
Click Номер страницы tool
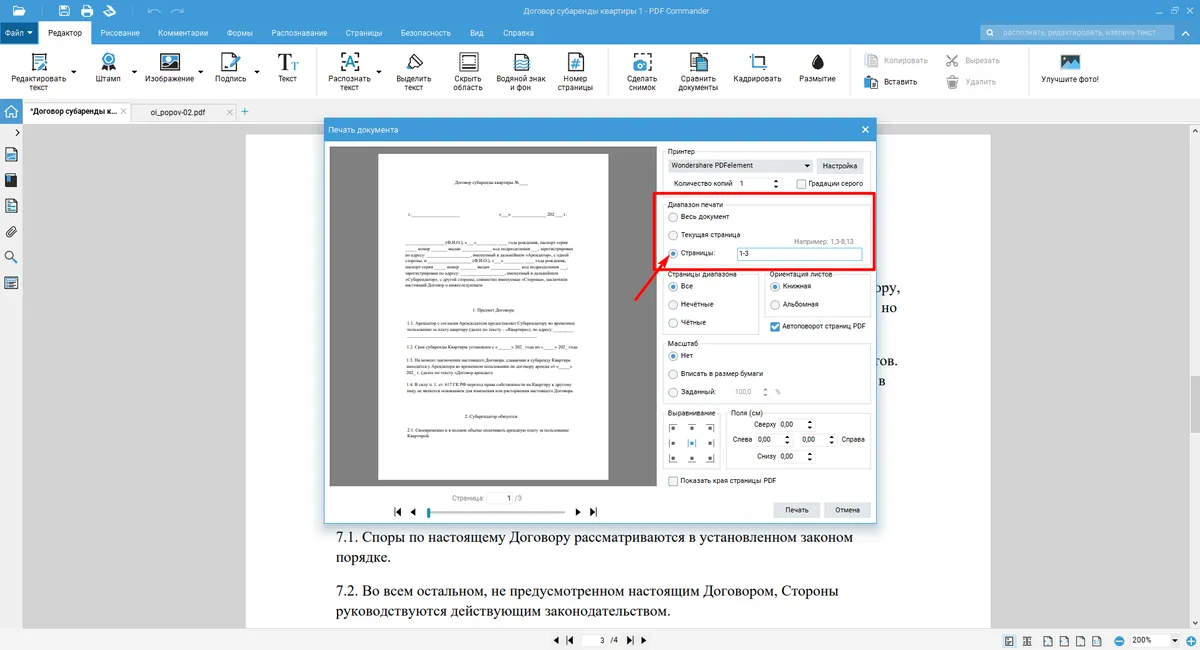575,70
